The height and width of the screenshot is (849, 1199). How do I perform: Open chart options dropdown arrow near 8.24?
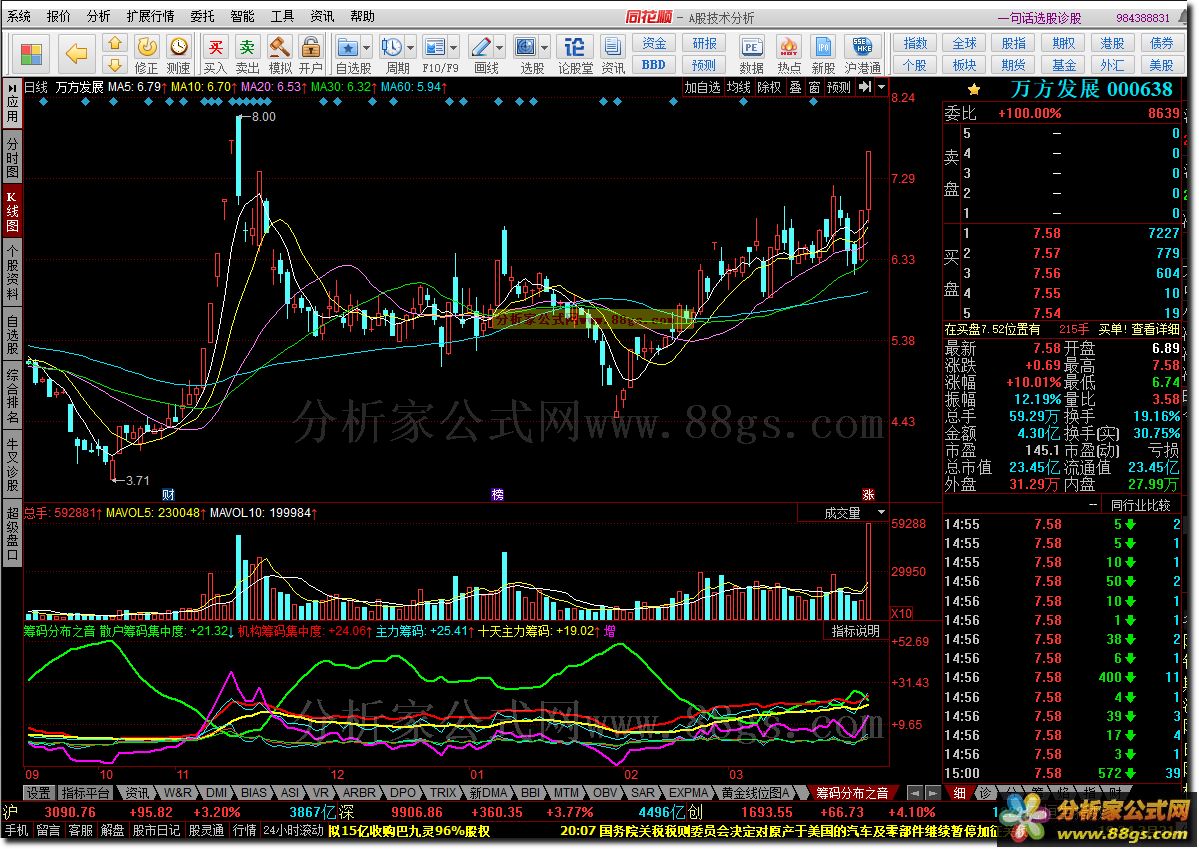(x=882, y=87)
